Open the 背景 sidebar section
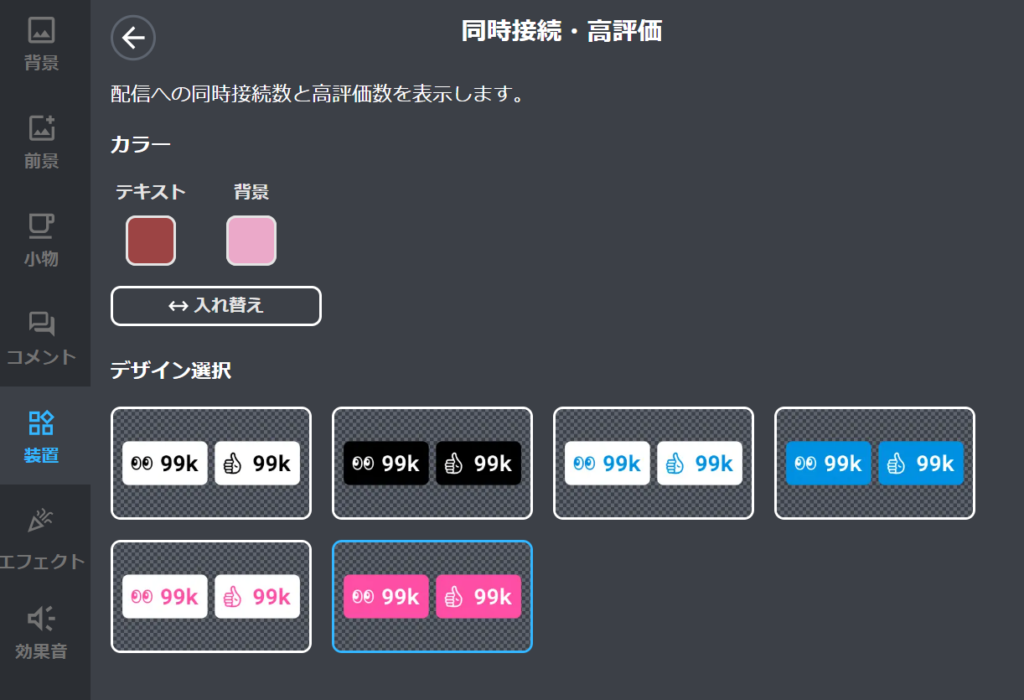1024x700 pixels. (x=42, y=44)
